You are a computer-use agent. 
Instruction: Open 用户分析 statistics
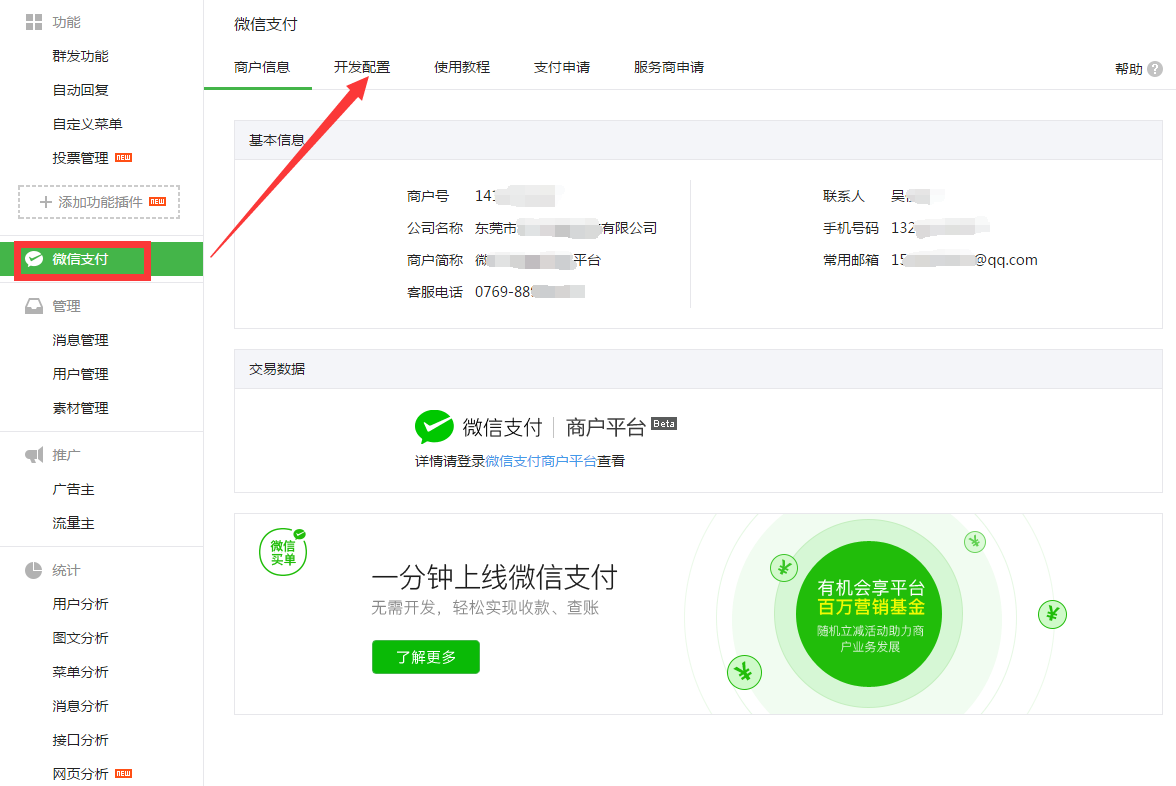(x=80, y=604)
